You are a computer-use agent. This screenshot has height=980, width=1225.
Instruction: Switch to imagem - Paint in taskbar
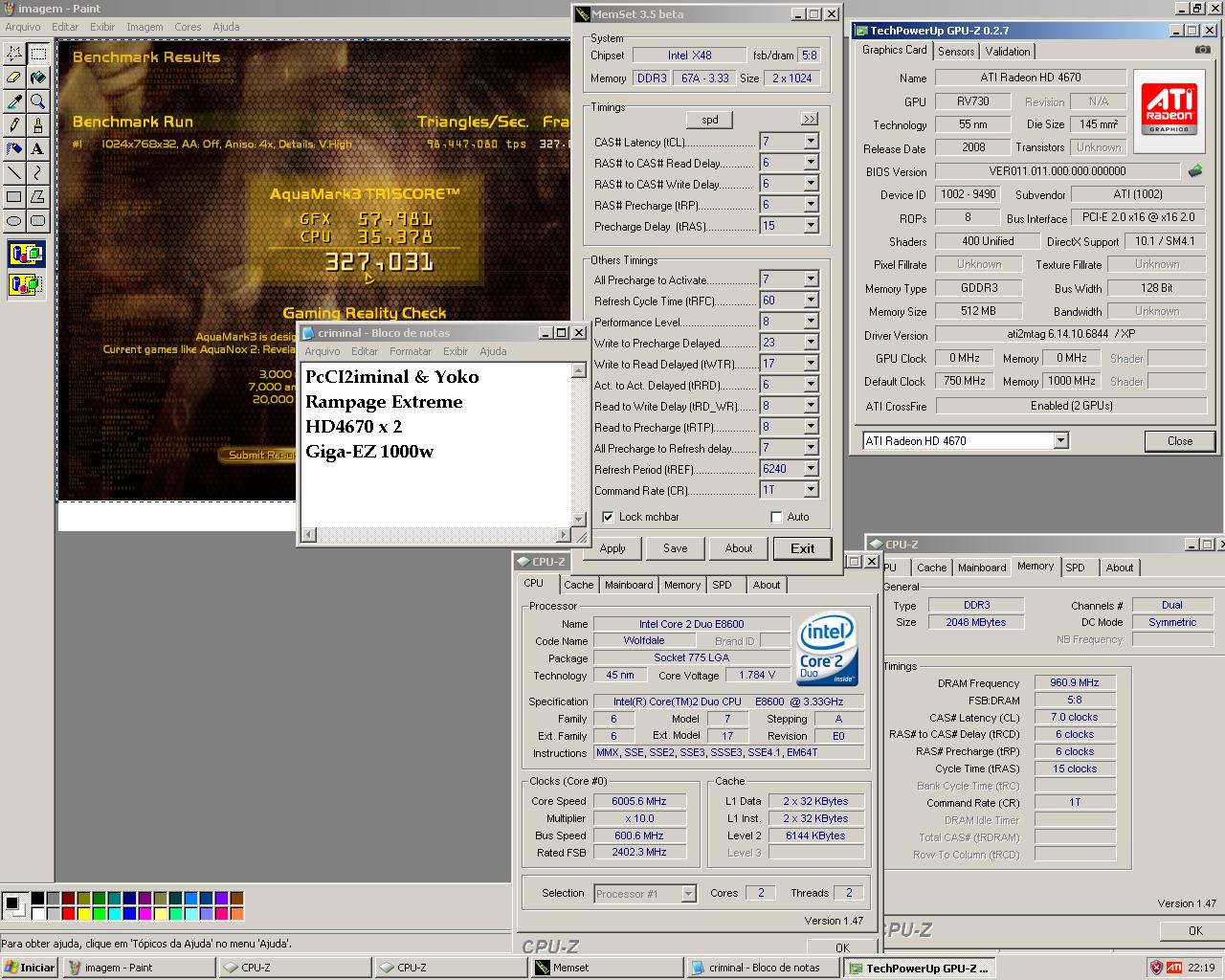point(139,968)
